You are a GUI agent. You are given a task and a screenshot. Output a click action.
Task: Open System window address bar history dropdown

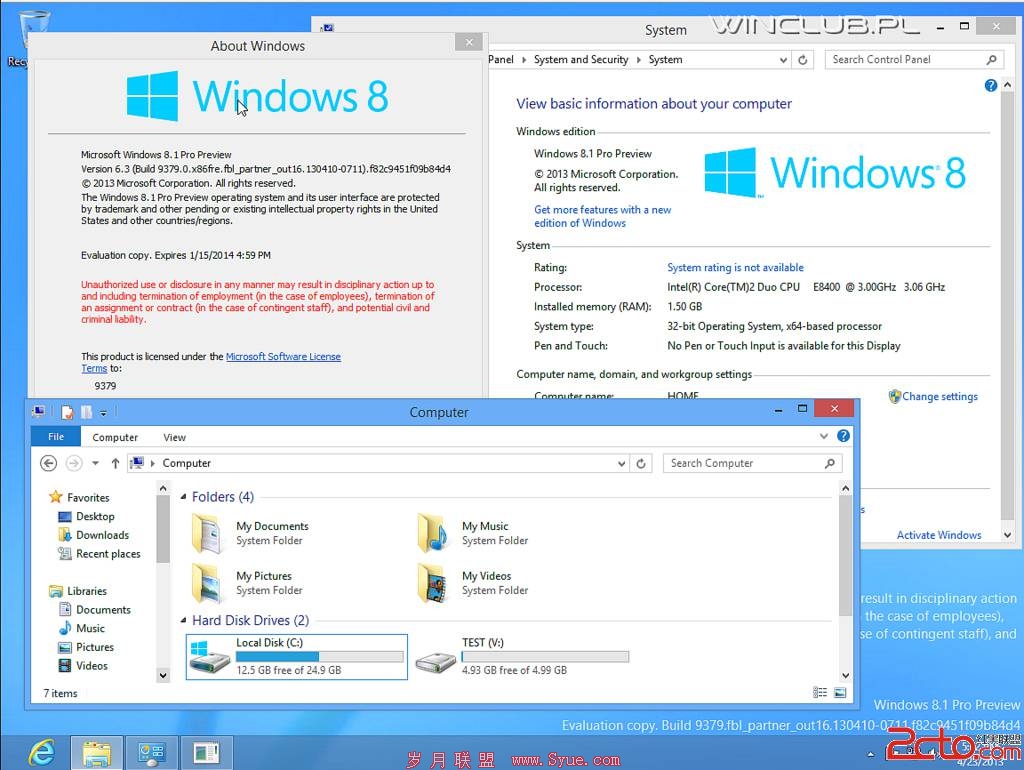[x=783, y=59]
